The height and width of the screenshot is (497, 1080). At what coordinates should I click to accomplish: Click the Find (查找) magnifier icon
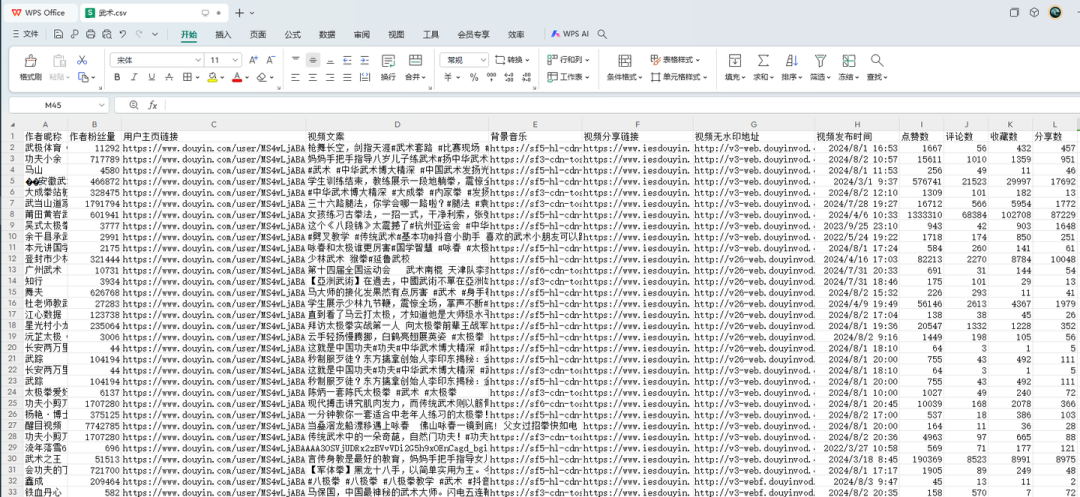(x=877, y=61)
